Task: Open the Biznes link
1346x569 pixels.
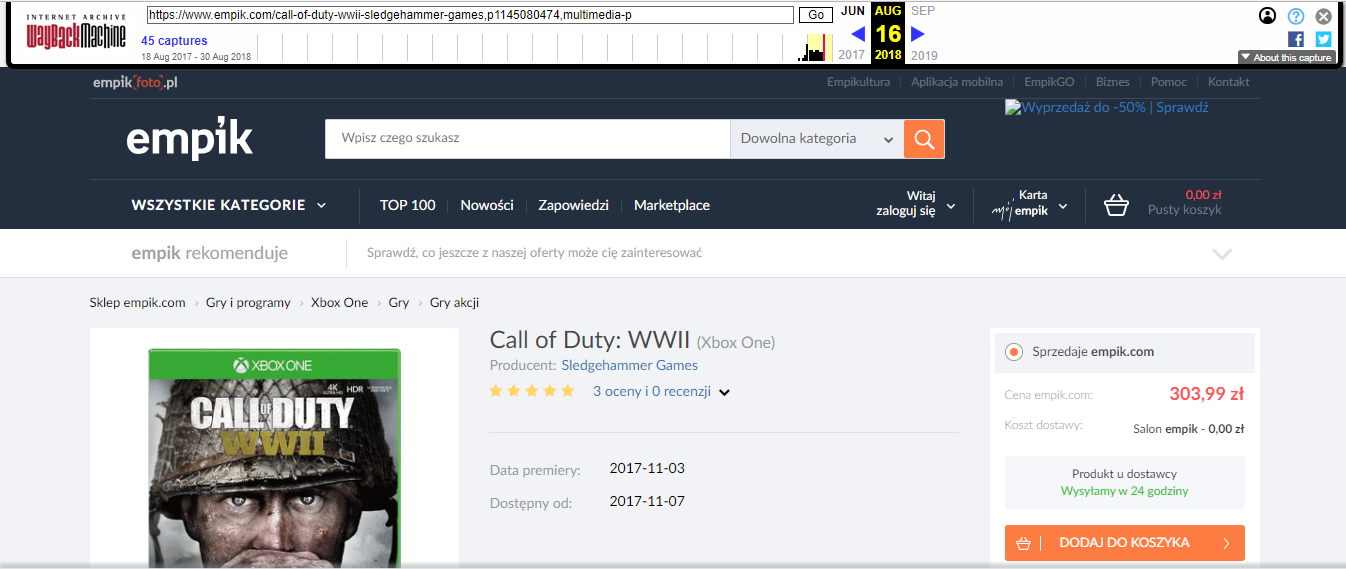Action: [x=1113, y=82]
